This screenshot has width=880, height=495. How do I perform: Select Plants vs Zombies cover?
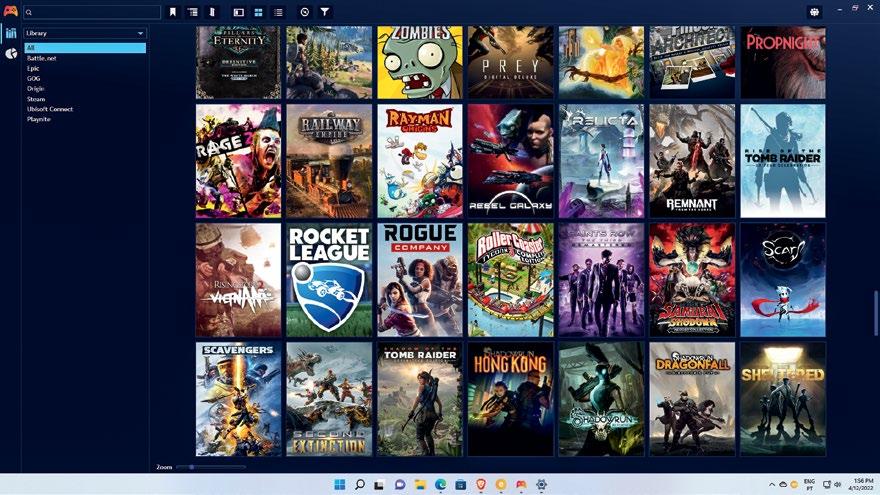click(420, 62)
